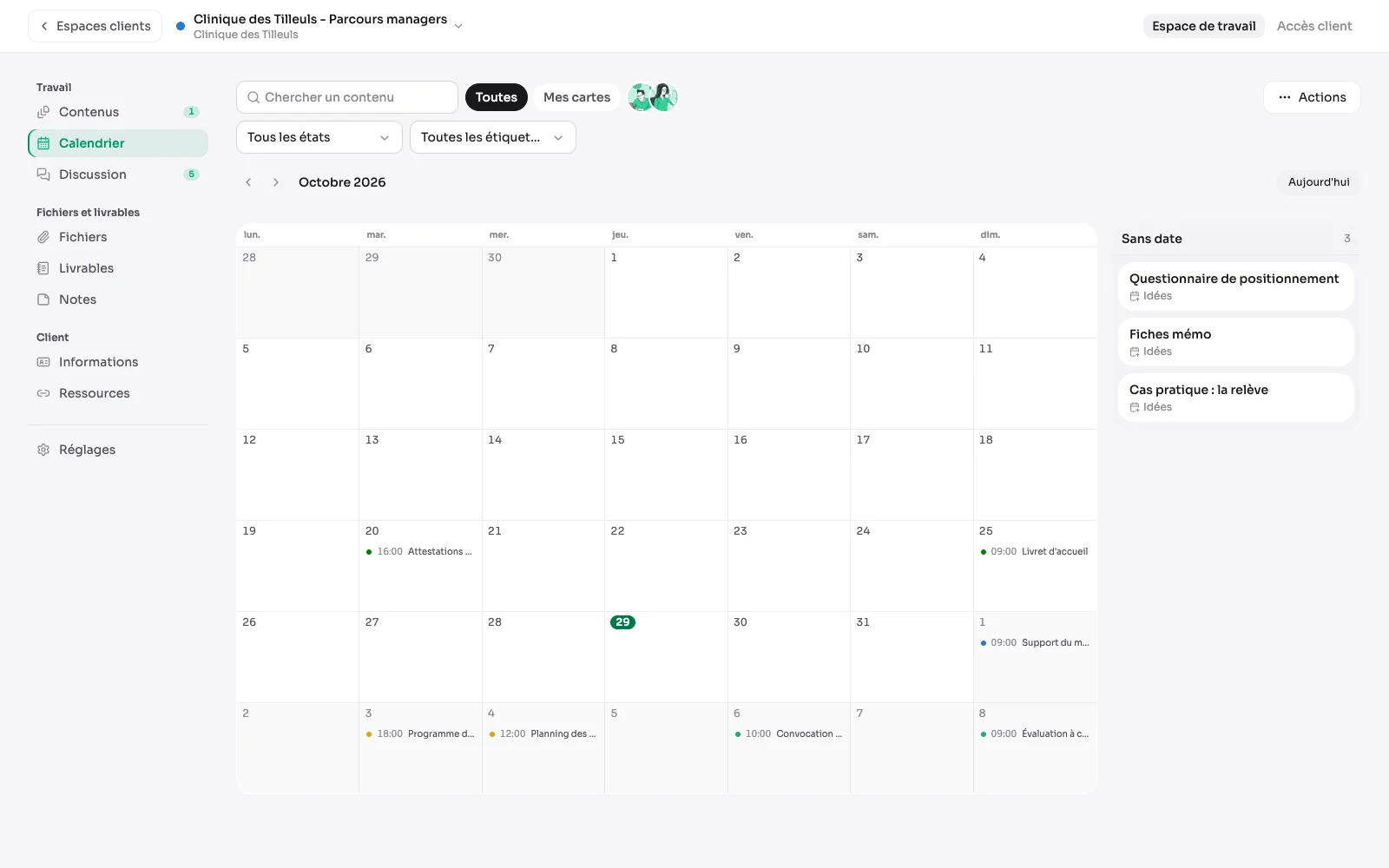Switch to Accès client tab
Viewport: 1389px width, 868px height.
(x=1314, y=26)
